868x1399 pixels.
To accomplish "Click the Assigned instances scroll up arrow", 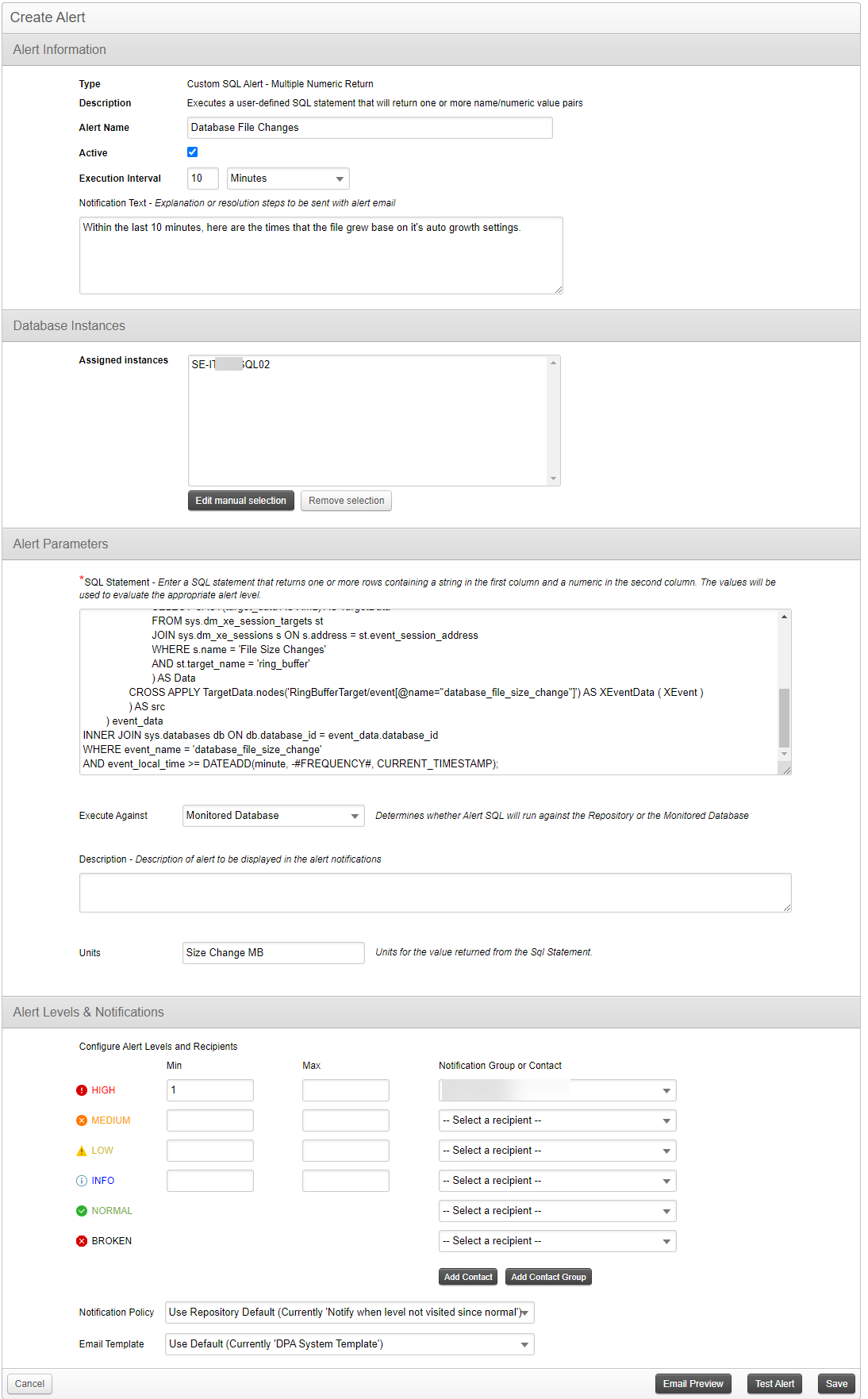I will point(554,363).
